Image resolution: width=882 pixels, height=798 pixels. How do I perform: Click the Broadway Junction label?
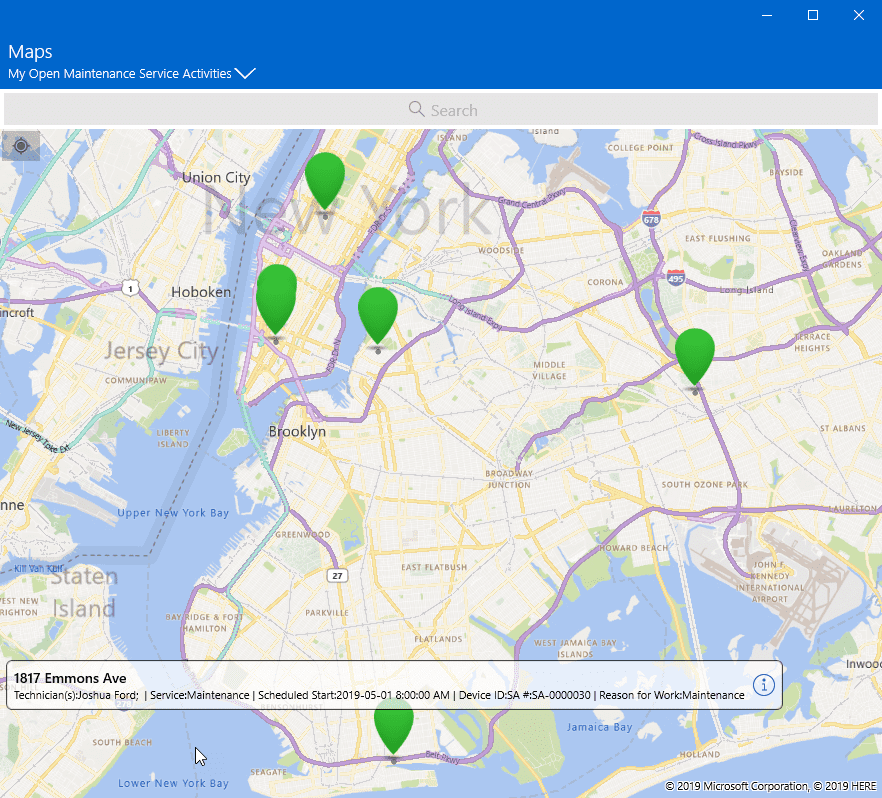[508, 479]
